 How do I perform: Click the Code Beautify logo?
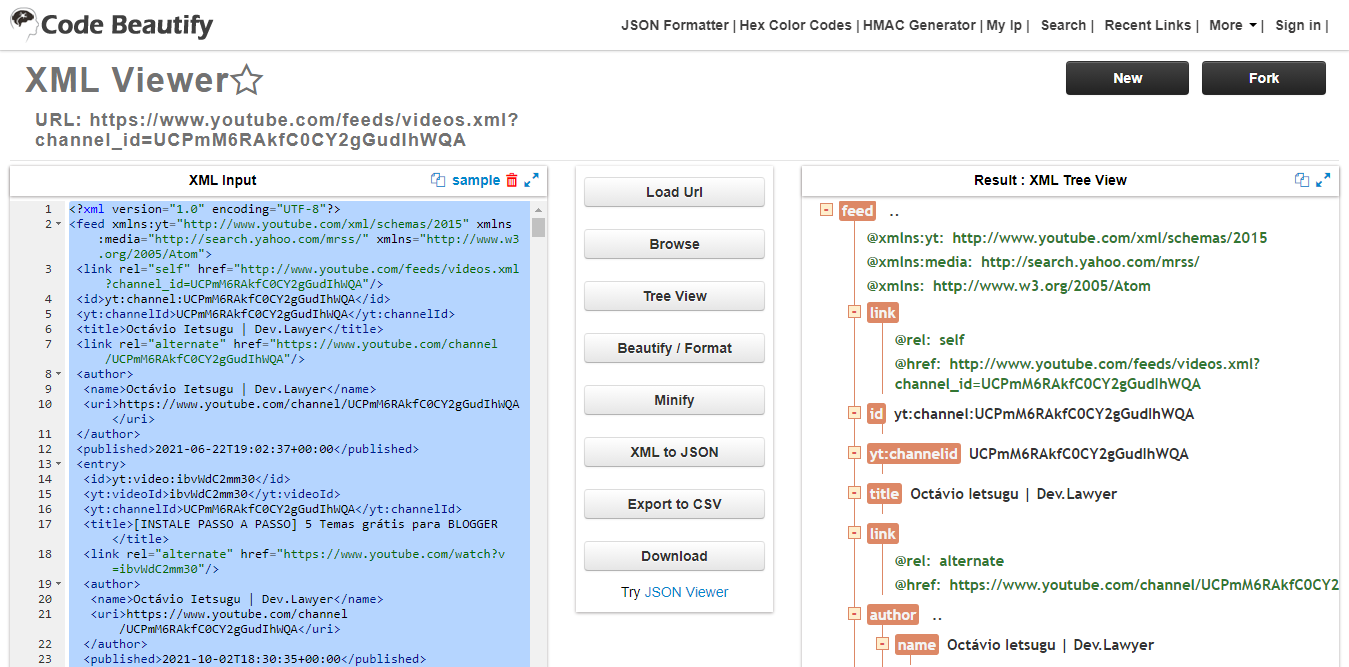(111, 24)
